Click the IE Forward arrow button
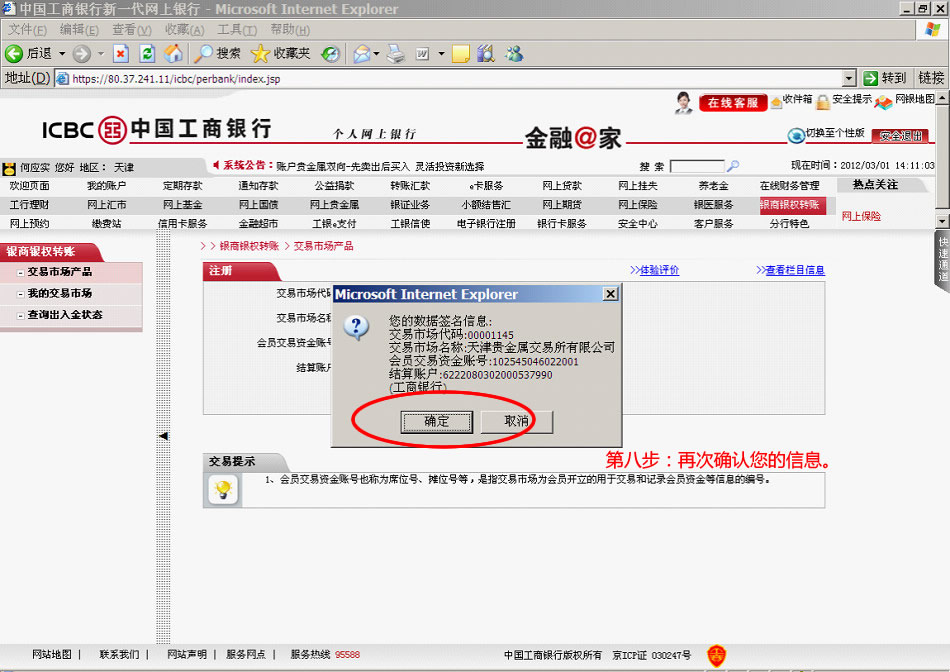 tap(81, 54)
